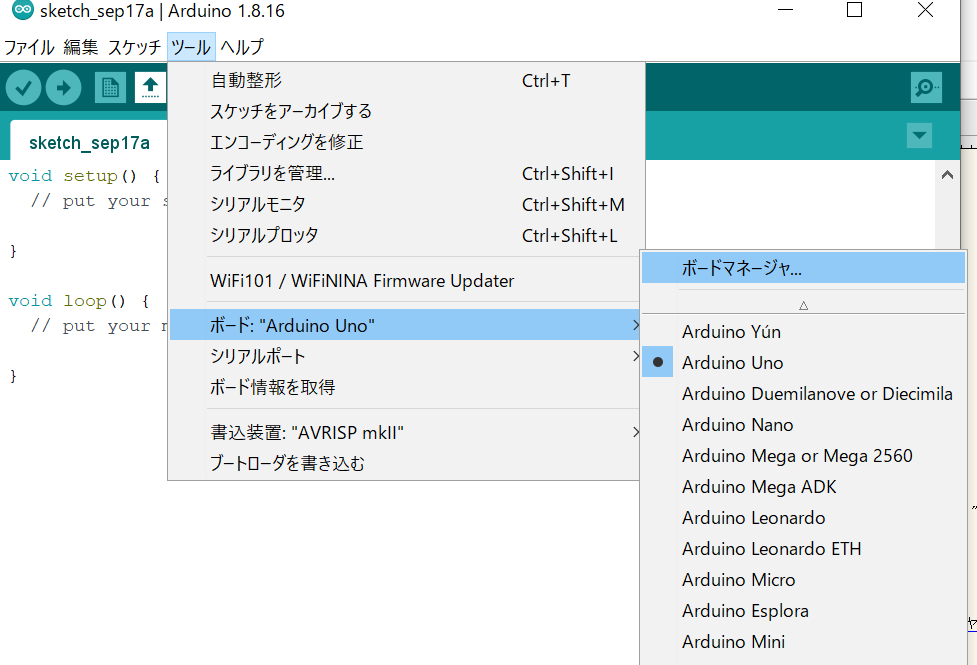Screen dimensions: 977x665
Task: Click the Upload arrow toolbar icon
Action: pyautogui.click(x=64, y=88)
